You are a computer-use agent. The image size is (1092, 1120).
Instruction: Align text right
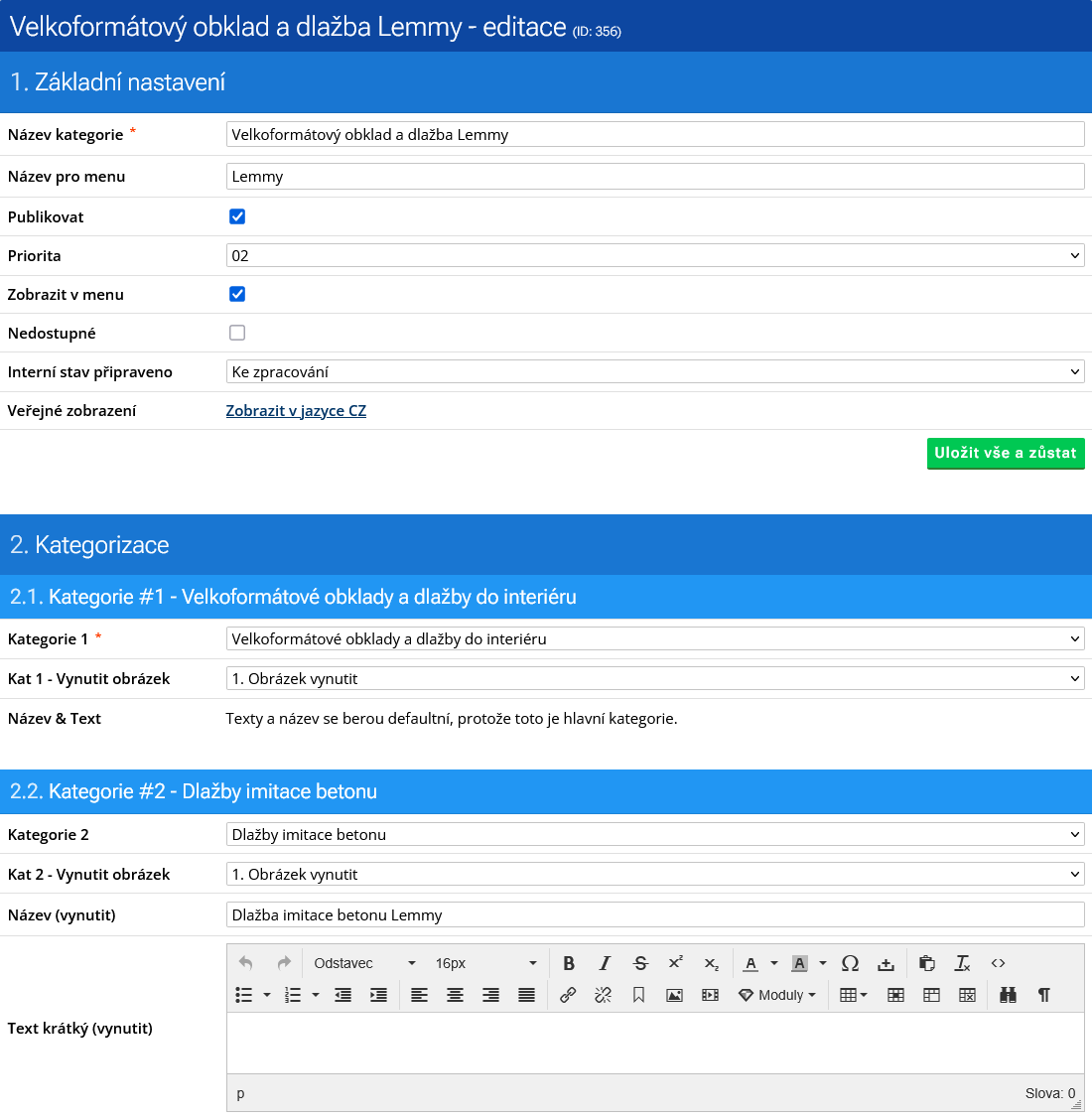tap(490, 995)
